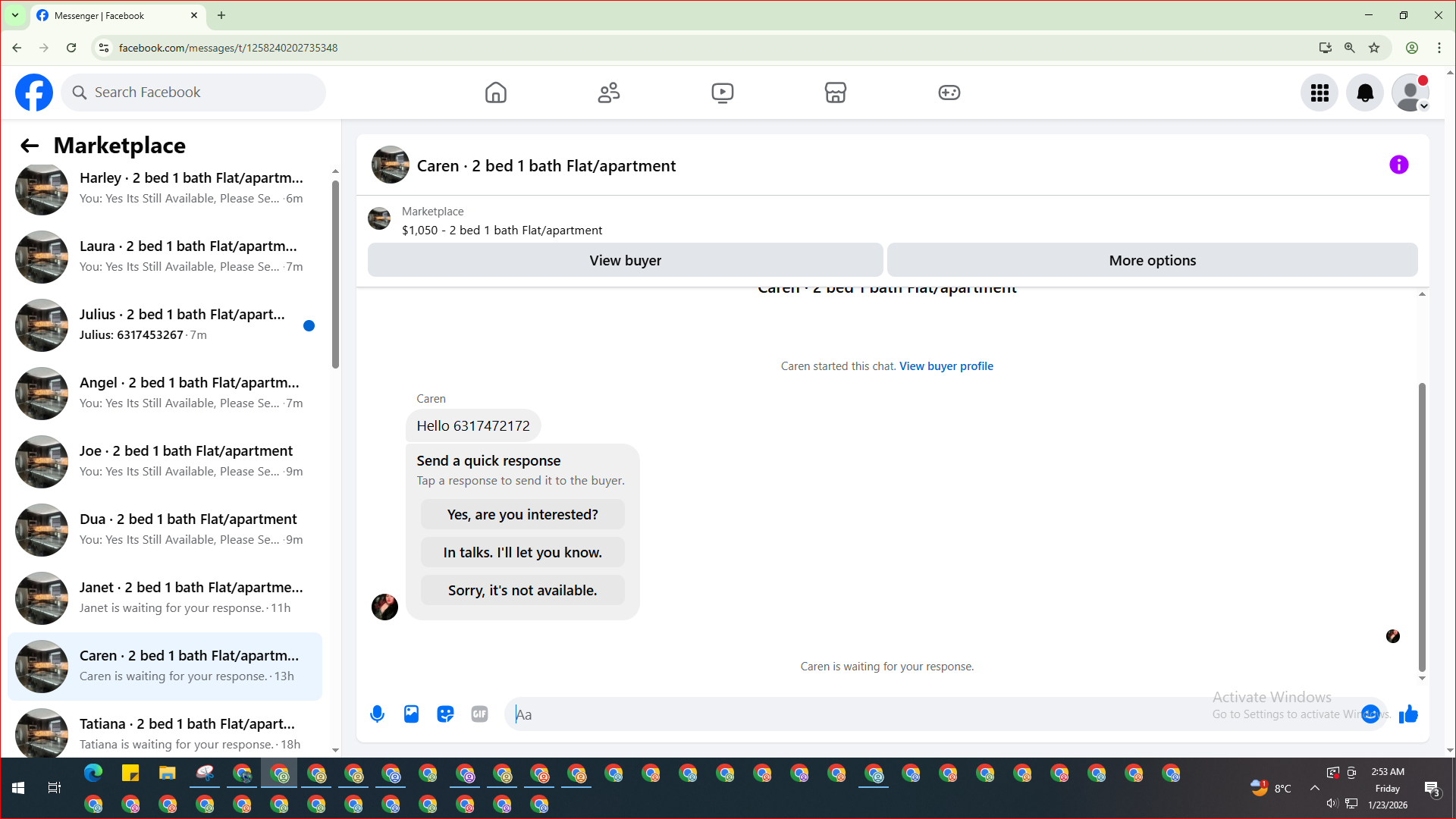Open the emoji picker in message box

point(1370,714)
